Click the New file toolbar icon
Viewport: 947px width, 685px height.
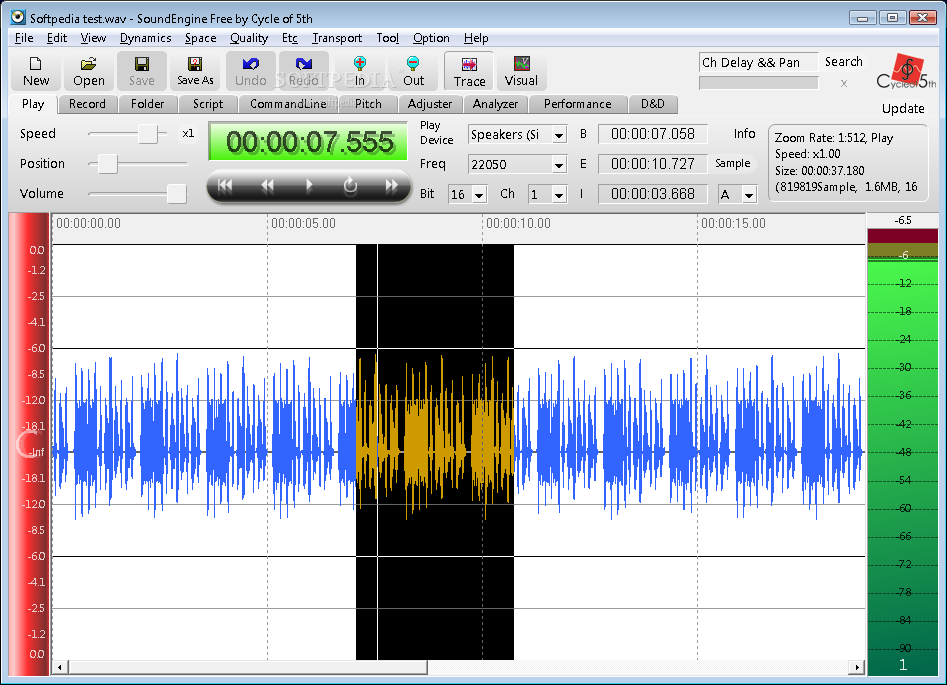coord(36,71)
